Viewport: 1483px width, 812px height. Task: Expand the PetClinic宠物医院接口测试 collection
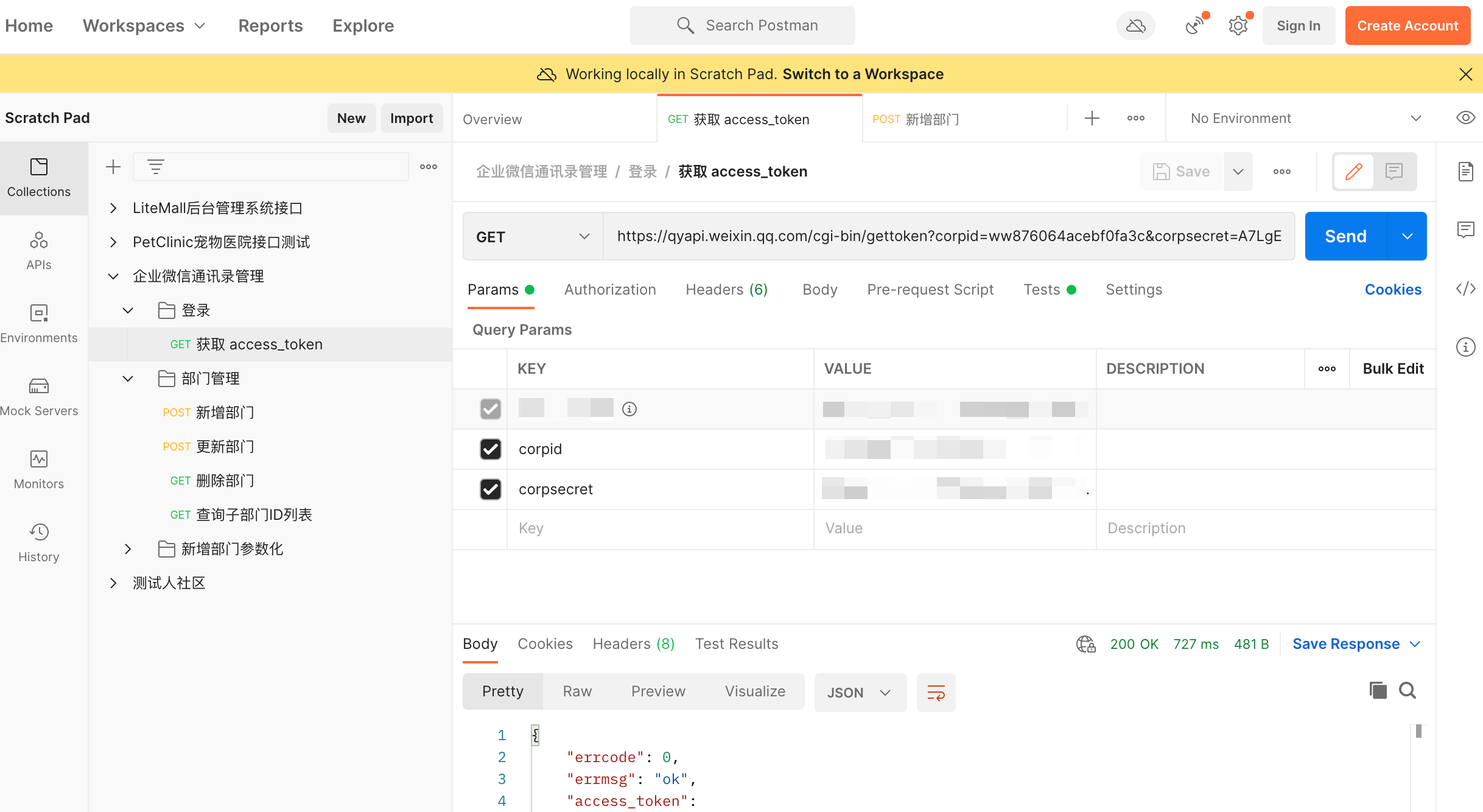click(113, 242)
